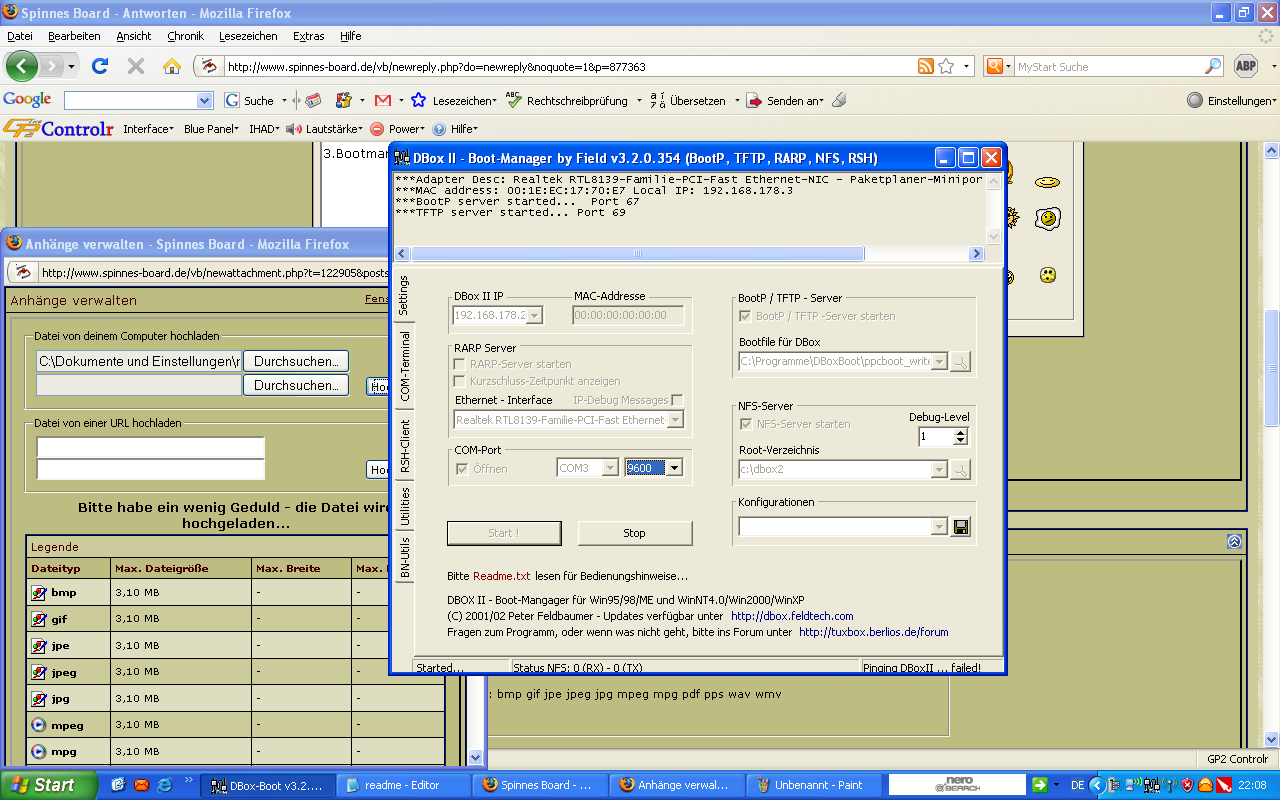Switch to the COM-Terminal tab
Viewport: 1280px width, 800px height.
pos(405,366)
